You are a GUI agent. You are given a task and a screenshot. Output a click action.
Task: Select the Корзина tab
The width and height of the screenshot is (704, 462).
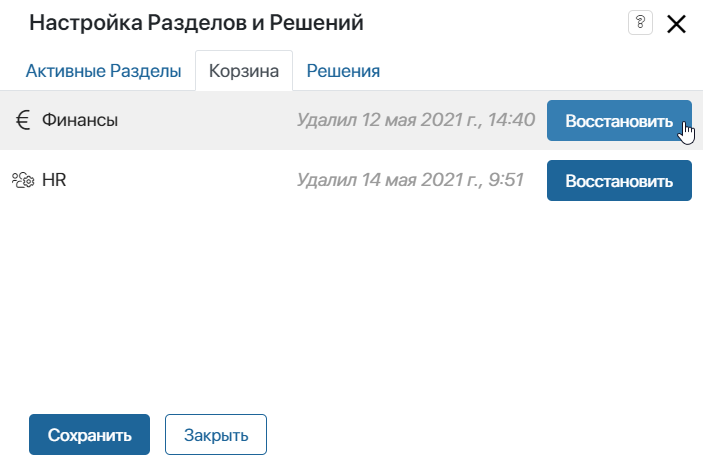244,71
